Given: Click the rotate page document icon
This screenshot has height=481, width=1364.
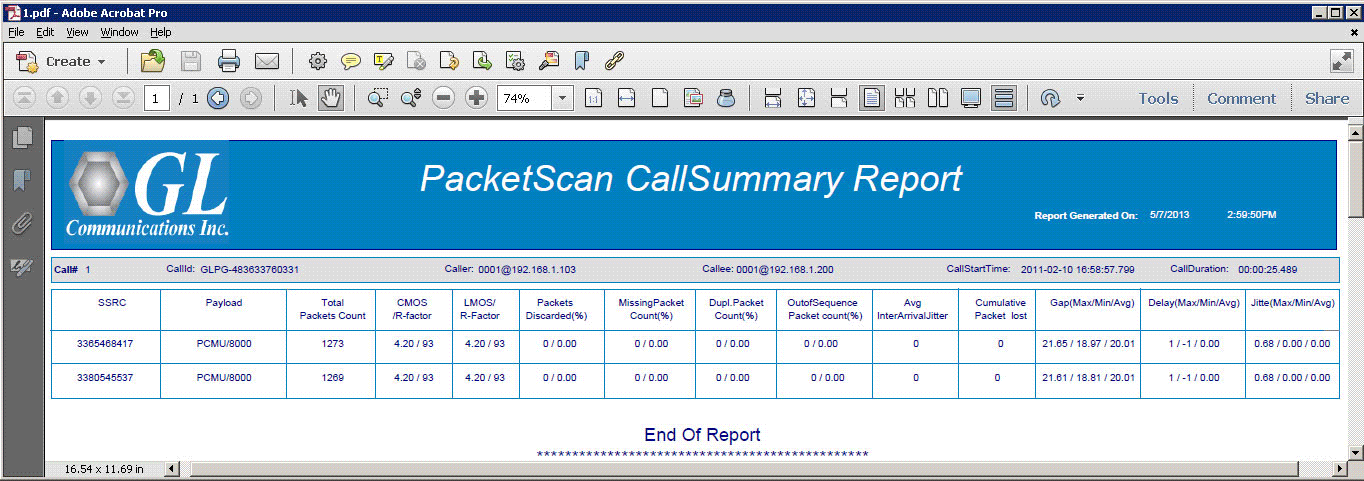Looking at the screenshot, I should tap(450, 61).
